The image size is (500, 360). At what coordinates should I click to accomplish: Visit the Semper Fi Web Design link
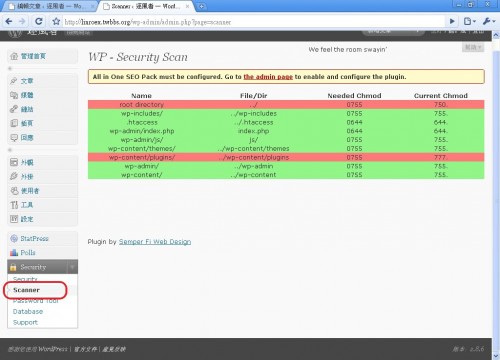(x=155, y=241)
